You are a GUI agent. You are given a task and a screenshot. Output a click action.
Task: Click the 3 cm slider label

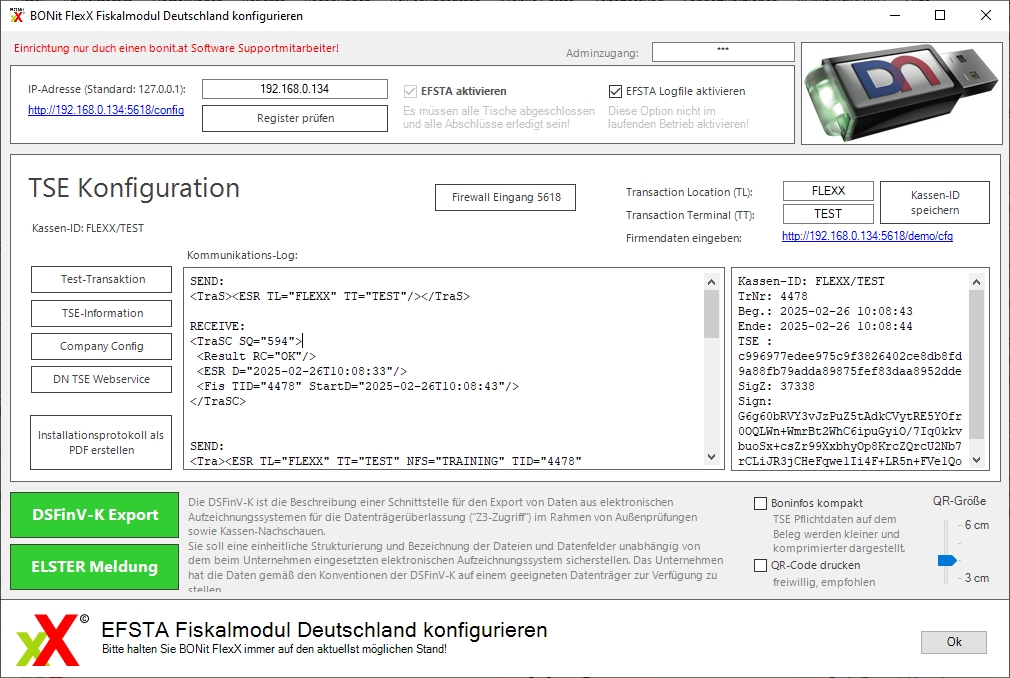click(977, 578)
